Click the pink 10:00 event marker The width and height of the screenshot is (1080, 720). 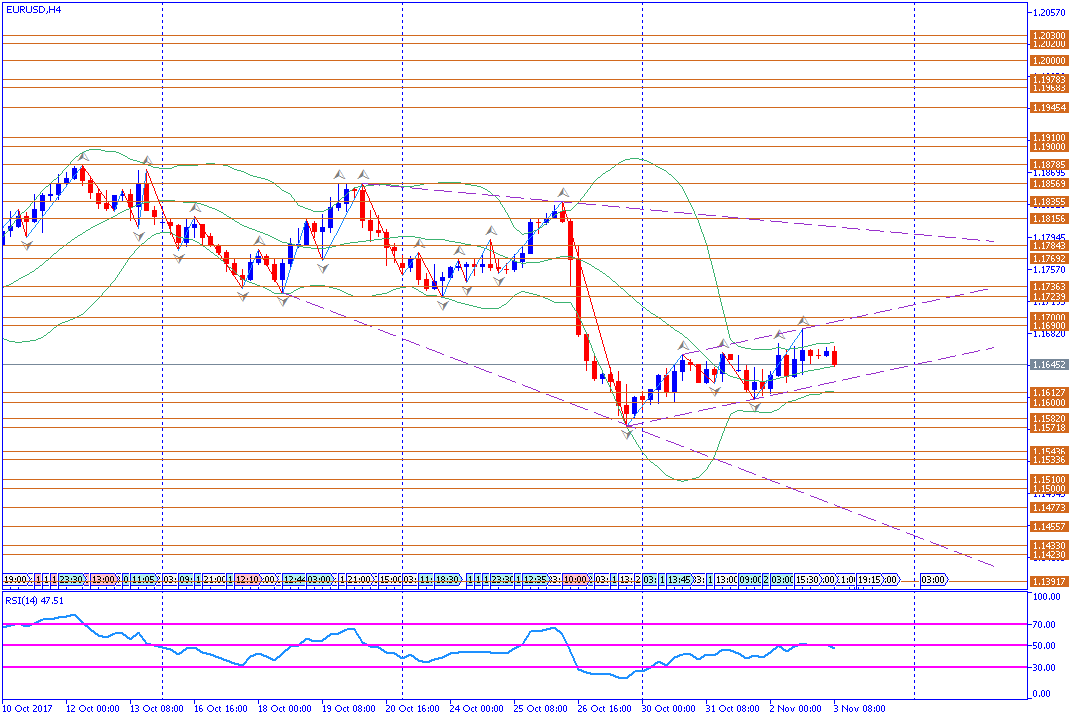[575, 579]
